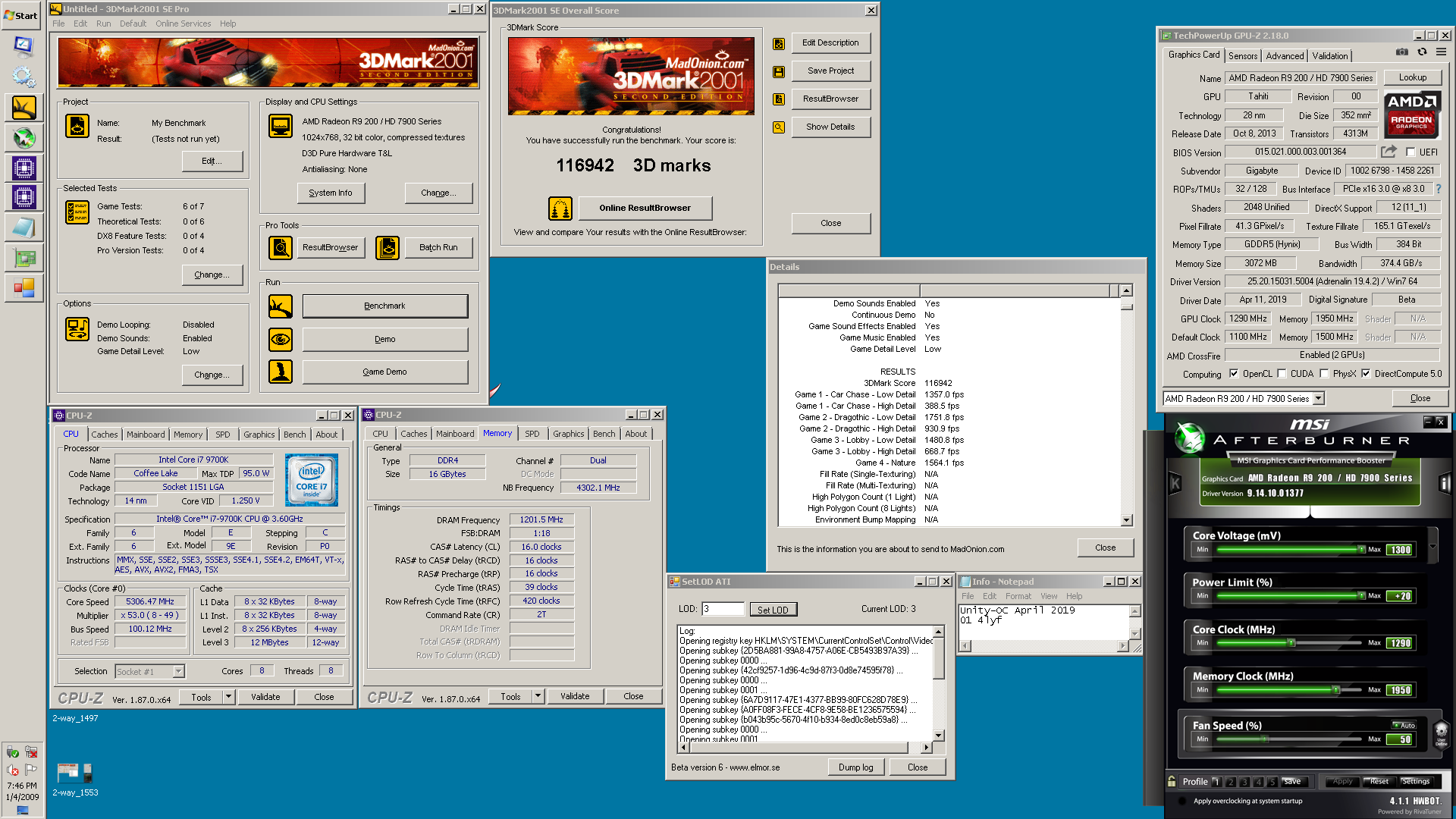Open the Run menu in 3DMark
This screenshot has width=1456, height=819.
click(x=103, y=24)
